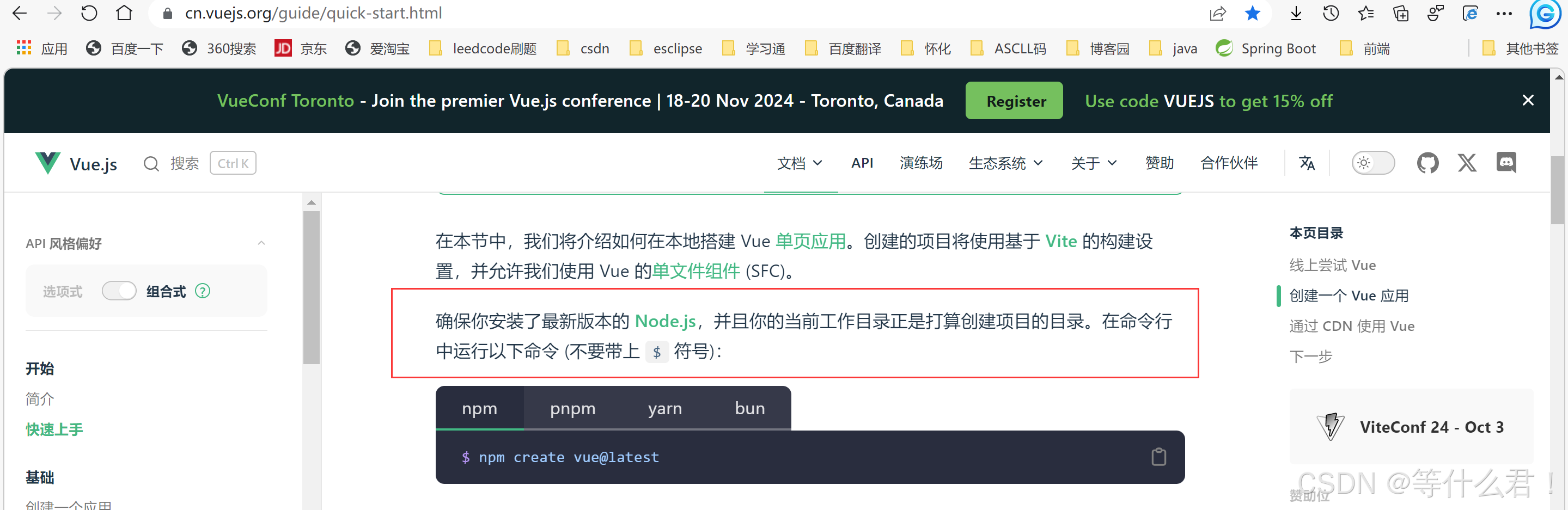Open the collections icon
Screen dimensions: 1568x510
pos(1401,14)
